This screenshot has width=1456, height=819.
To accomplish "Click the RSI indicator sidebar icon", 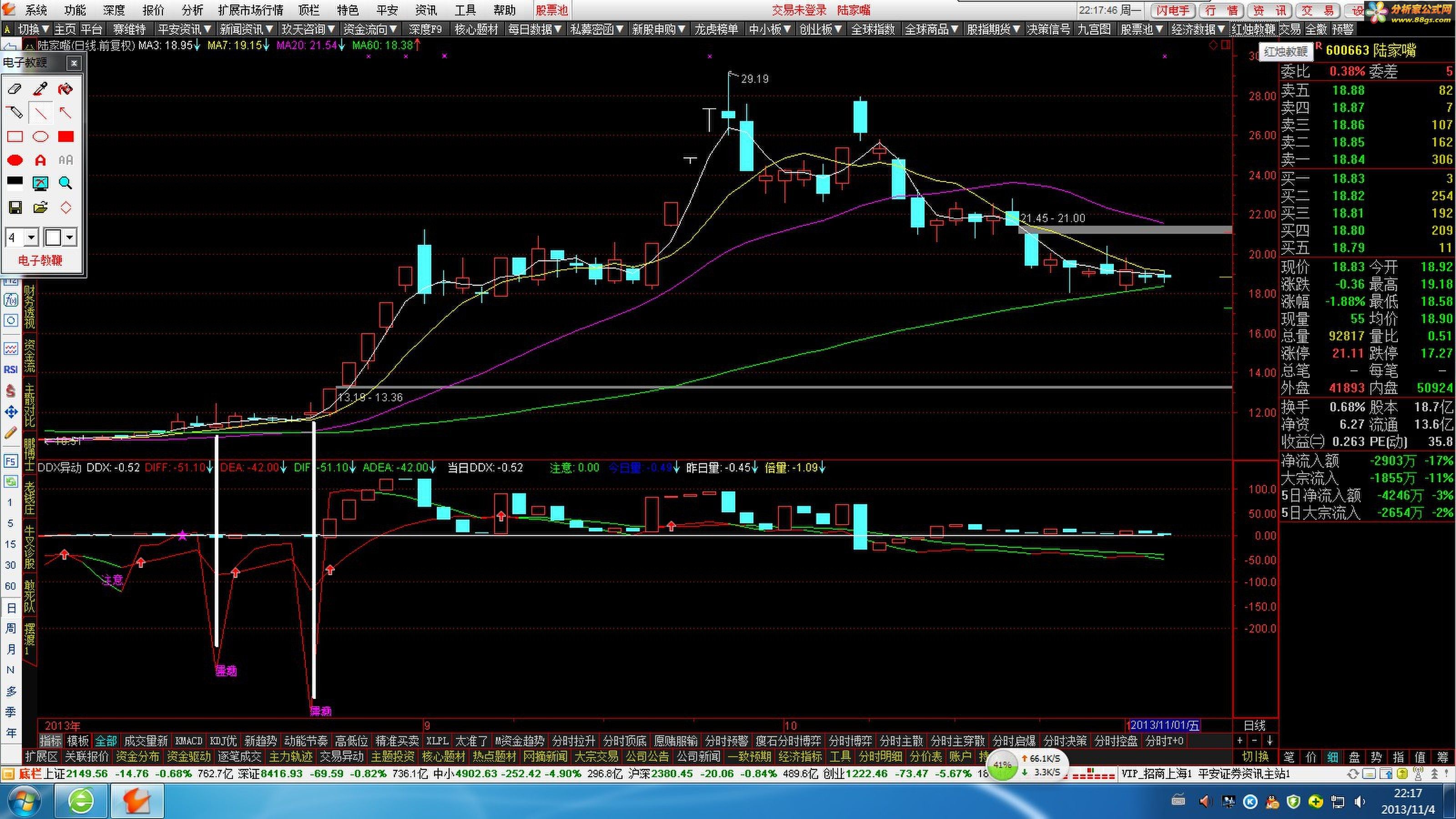I will 11,369.
